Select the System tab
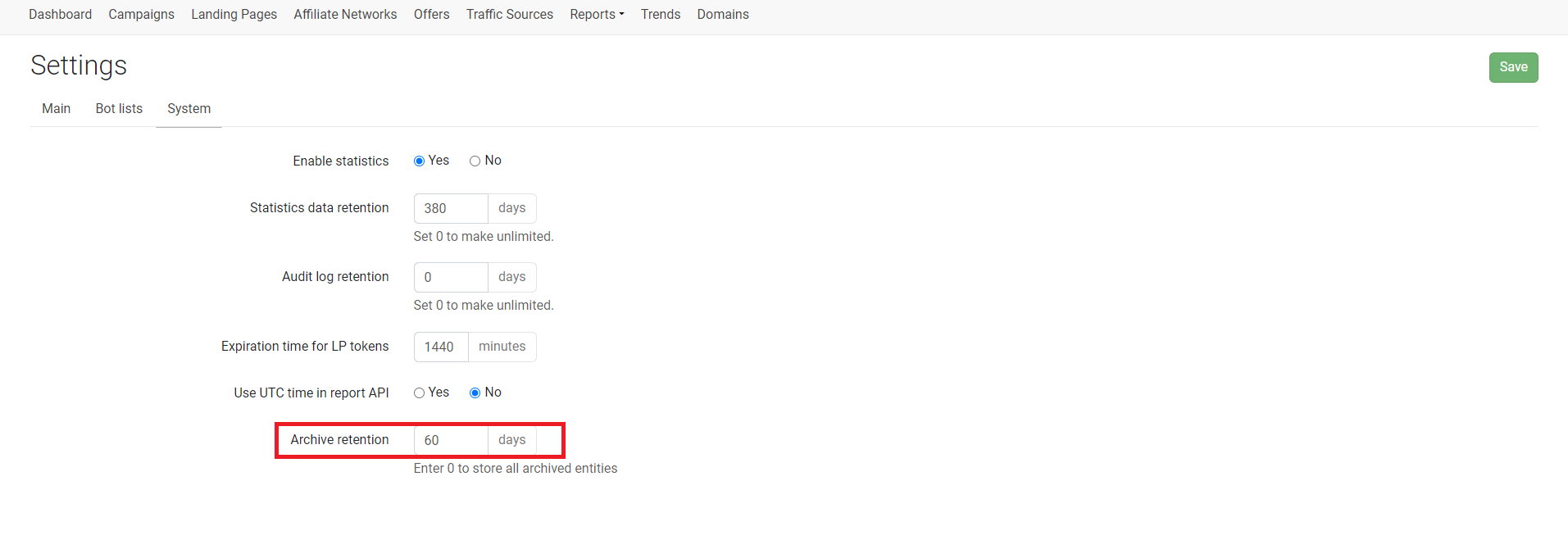The height and width of the screenshot is (540, 1568). (189, 109)
